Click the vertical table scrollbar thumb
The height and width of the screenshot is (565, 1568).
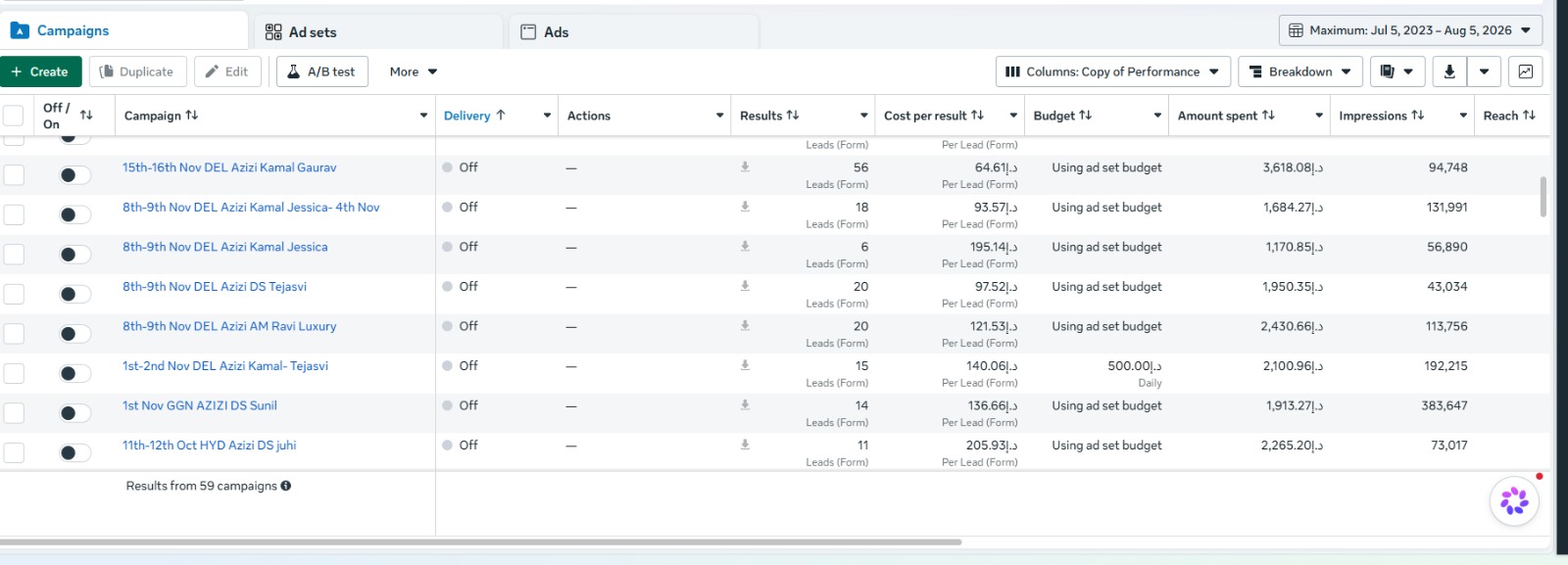coord(1543,196)
